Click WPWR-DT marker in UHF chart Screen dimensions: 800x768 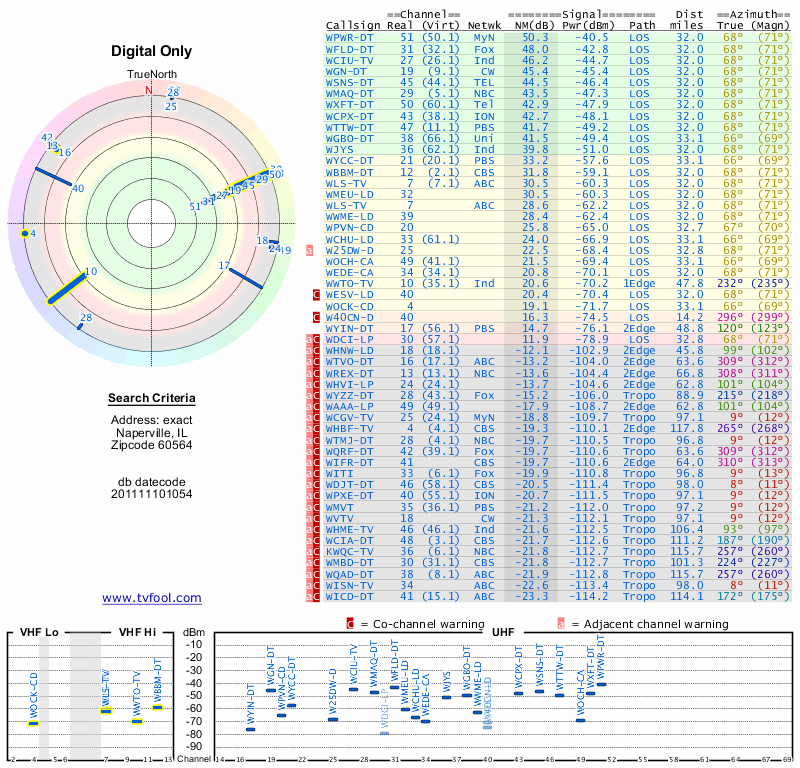pos(602,684)
